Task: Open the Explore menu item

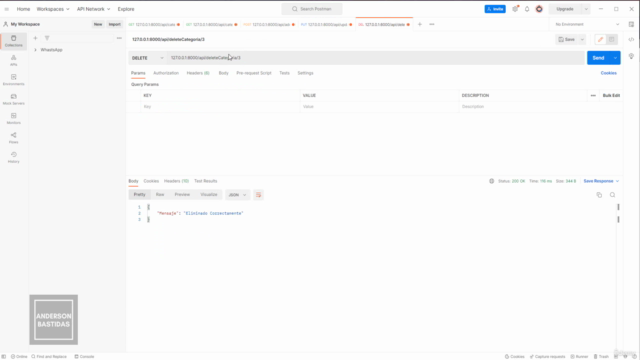Action: pyautogui.click(x=126, y=9)
